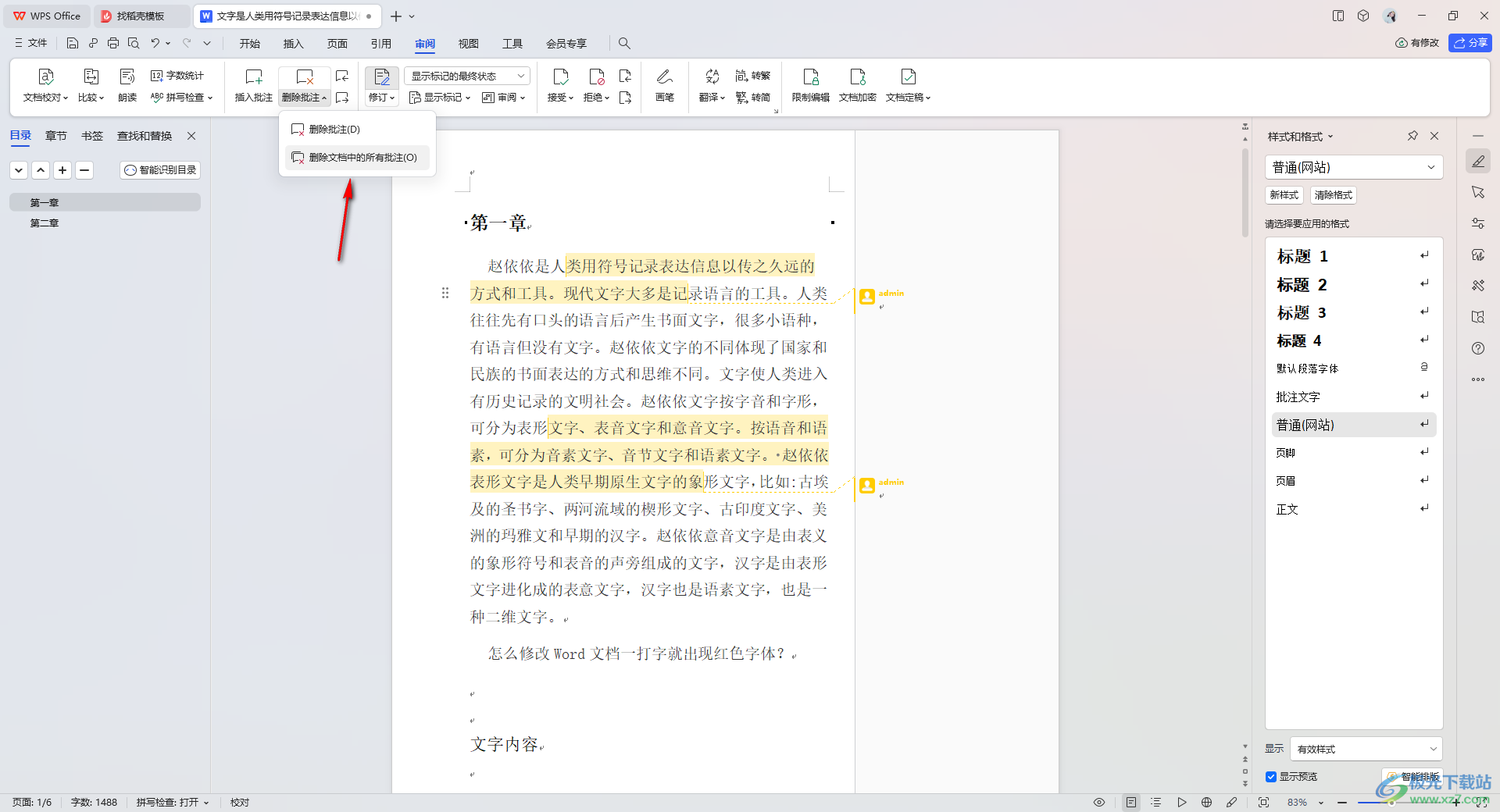Switch to the 视图 ribbon tab
The width and height of the screenshot is (1500, 812).
pos(469,44)
